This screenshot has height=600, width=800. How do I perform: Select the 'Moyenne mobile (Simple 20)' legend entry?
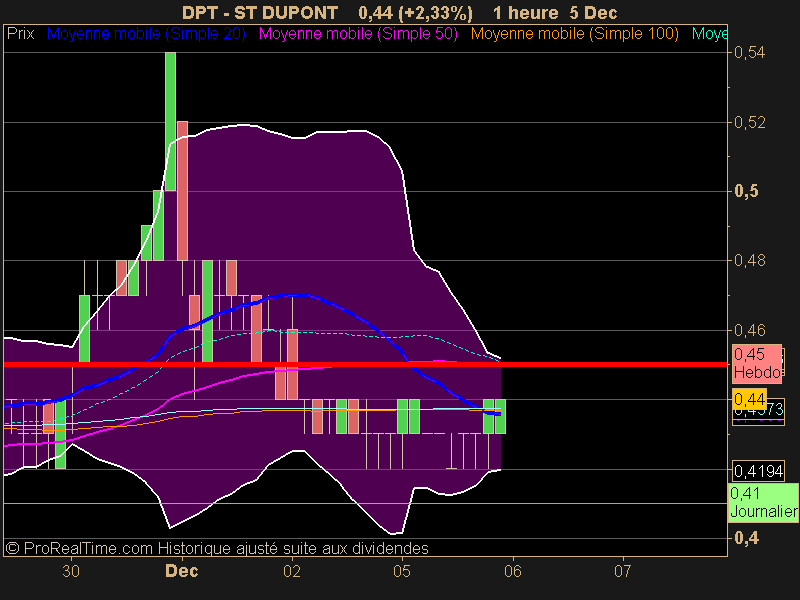146,34
